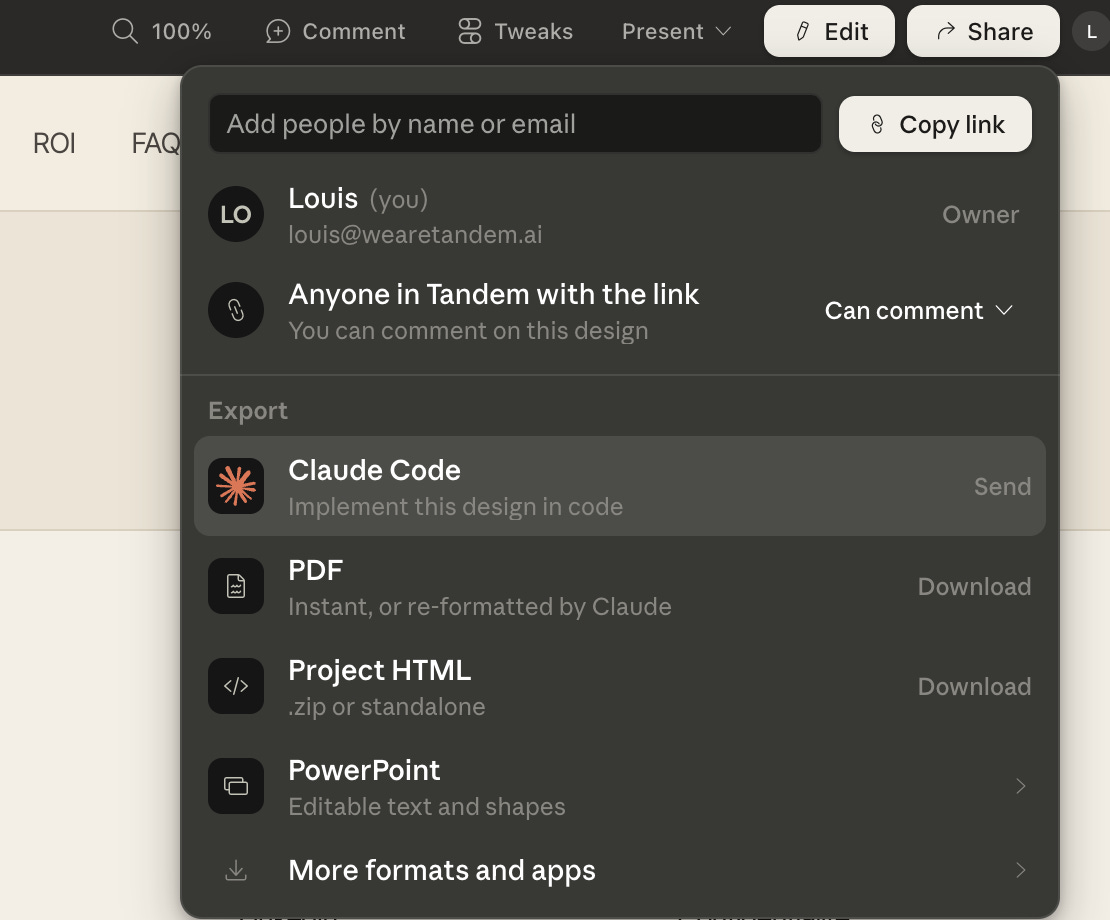Viewport: 1110px width, 920px height.
Task: Open More formats and apps
Action: click(x=619, y=870)
